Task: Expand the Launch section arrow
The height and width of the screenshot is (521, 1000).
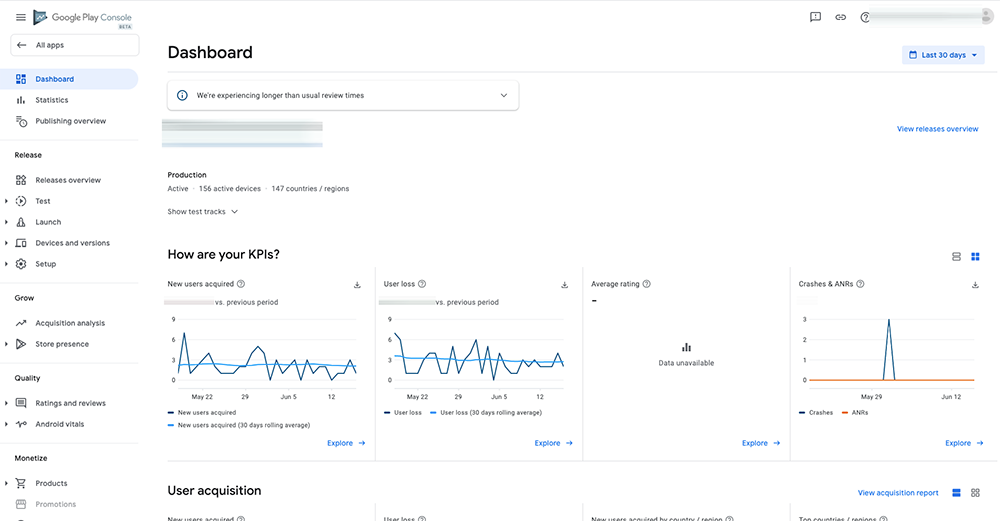Action: 6,222
